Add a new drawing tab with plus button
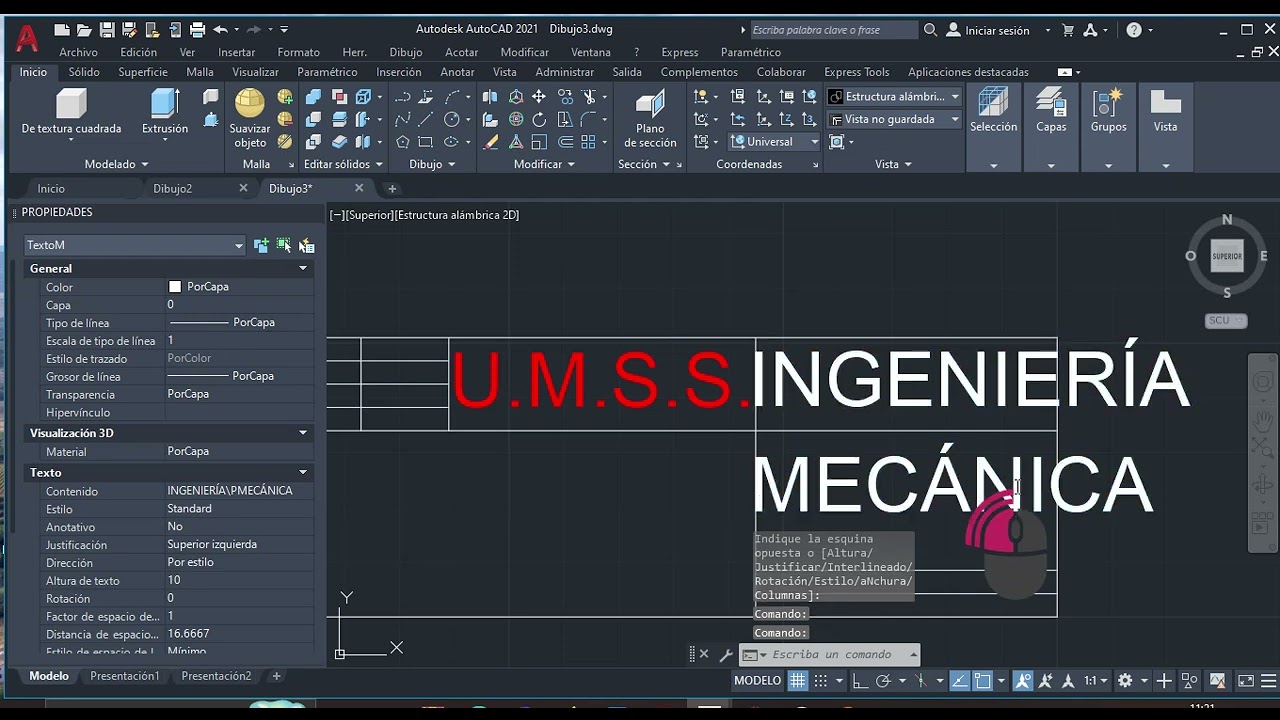Screen dimensions: 1280x720 392,188
